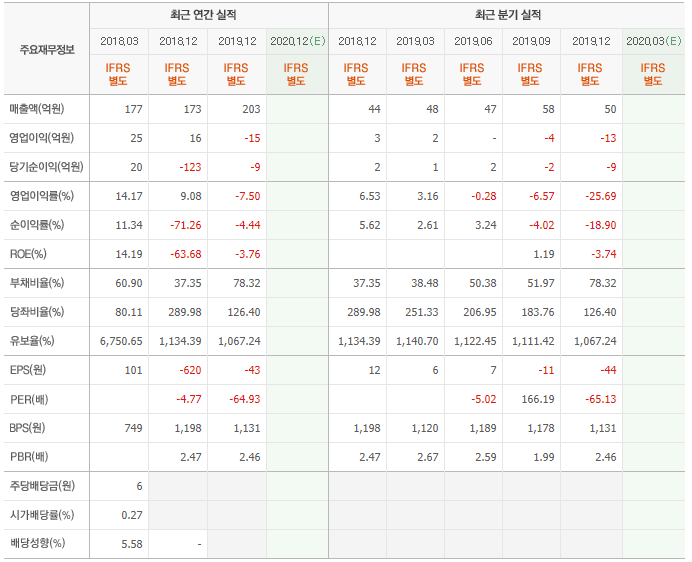Click the quarterly PER value 166.19
692x562 pixels.
tap(538, 399)
